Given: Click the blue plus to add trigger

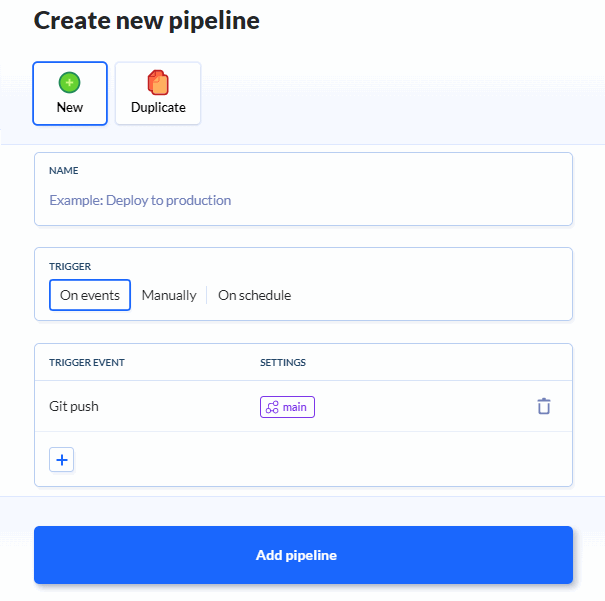Looking at the screenshot, I should (62, 460).
